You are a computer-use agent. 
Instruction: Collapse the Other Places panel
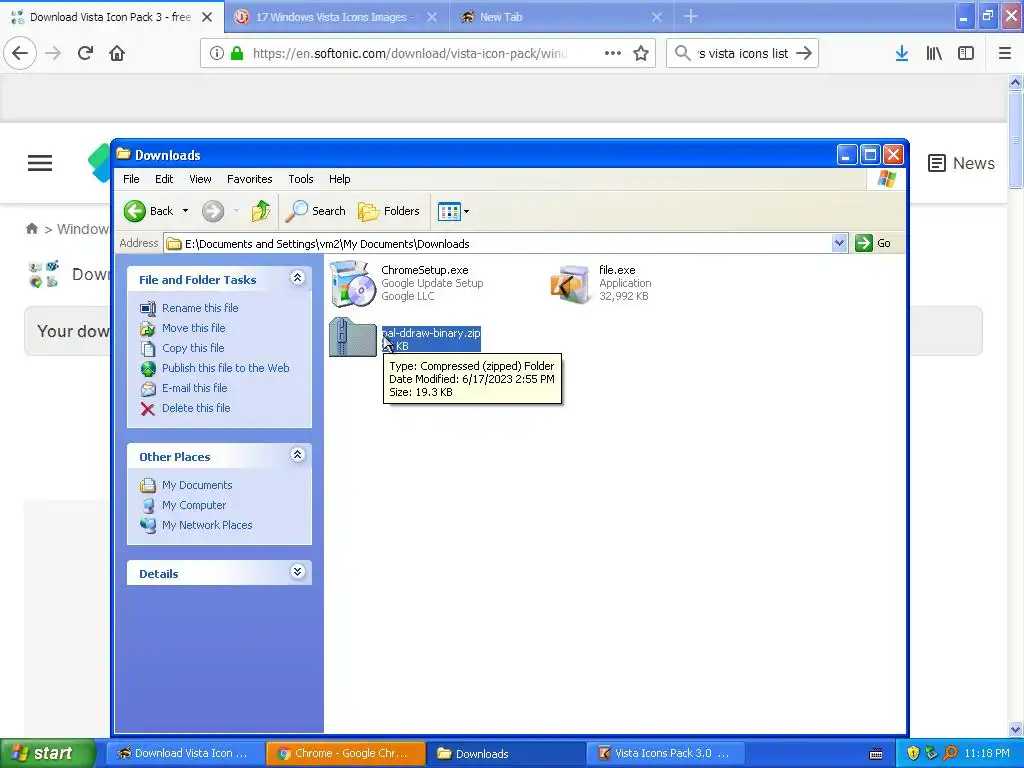pos(297,455)
